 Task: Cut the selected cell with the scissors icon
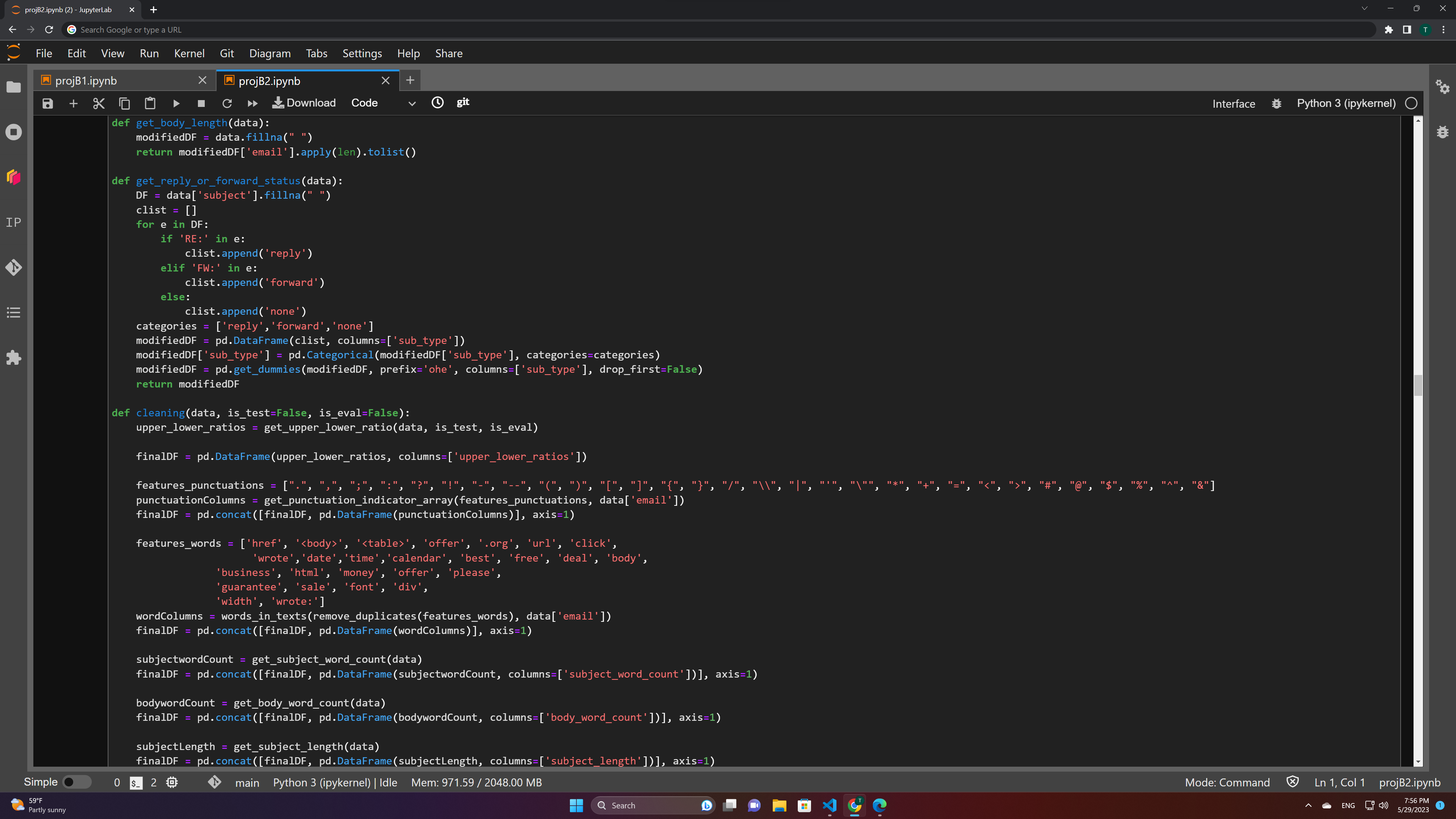pyautogui.click(x=99, y=104)
